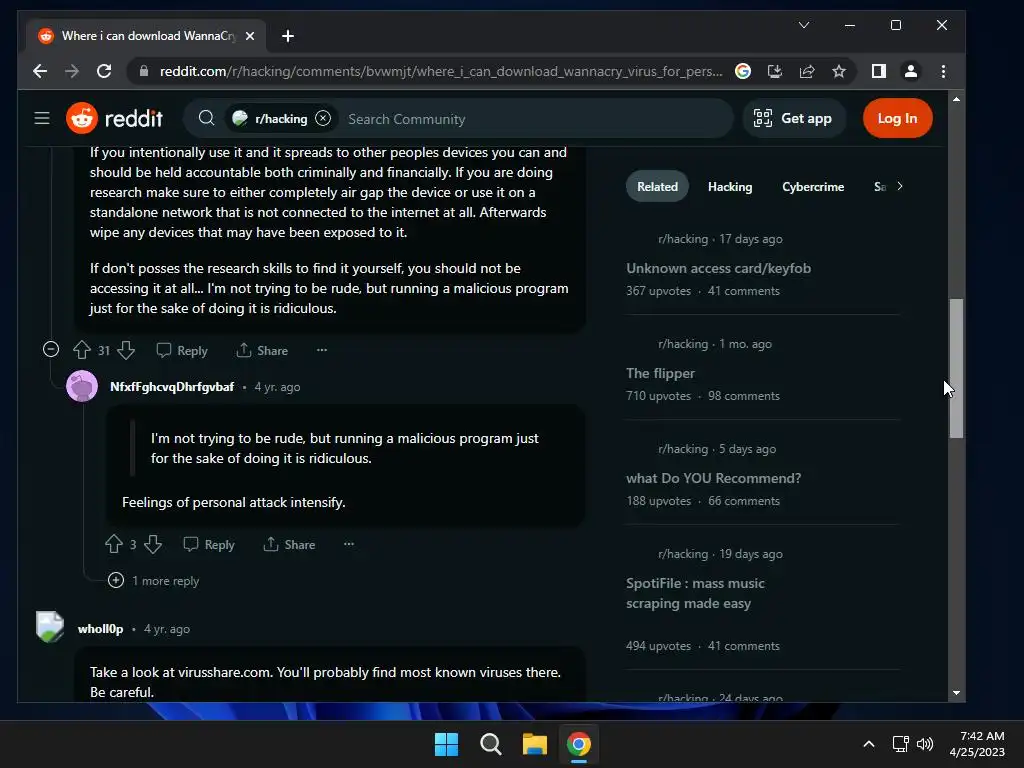The height and width of the screenshot is (768, 1024).
Task: Share the 'Feelings of personal attack' comment
Action: click(289, 544)
